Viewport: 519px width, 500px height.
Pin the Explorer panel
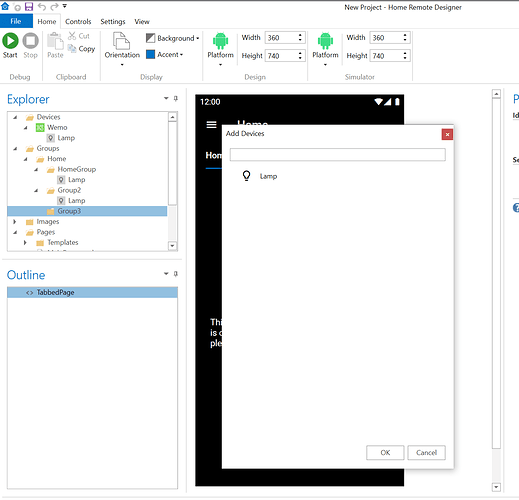[x=176, y=98]
